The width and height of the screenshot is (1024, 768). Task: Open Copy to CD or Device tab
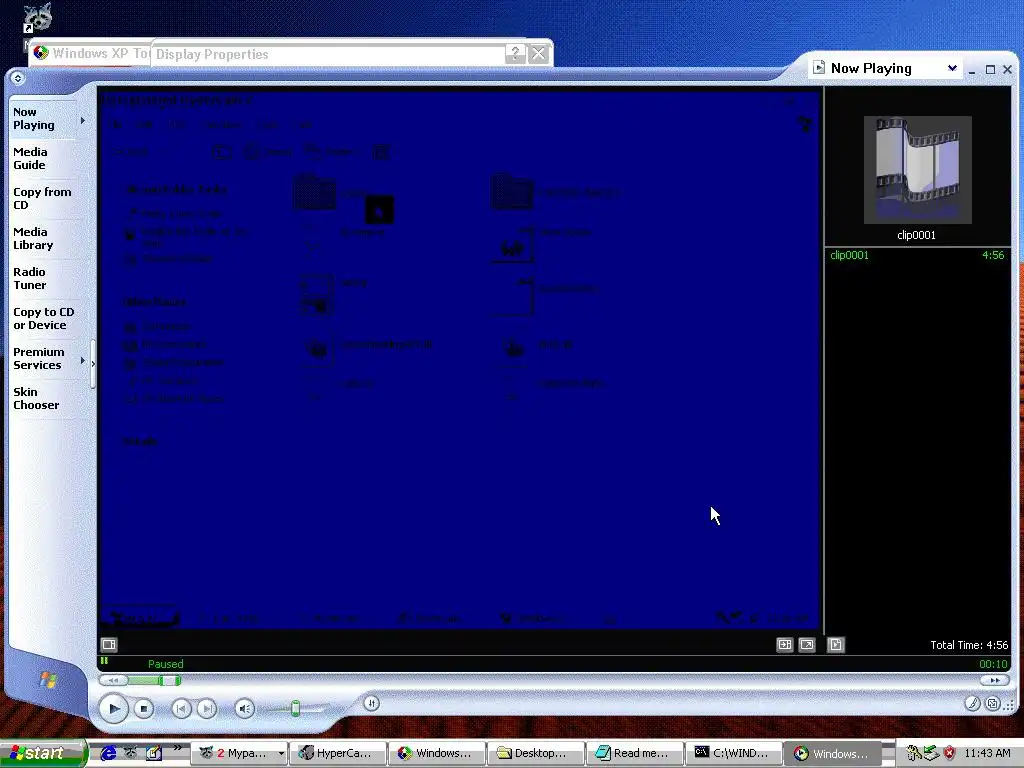43,319
